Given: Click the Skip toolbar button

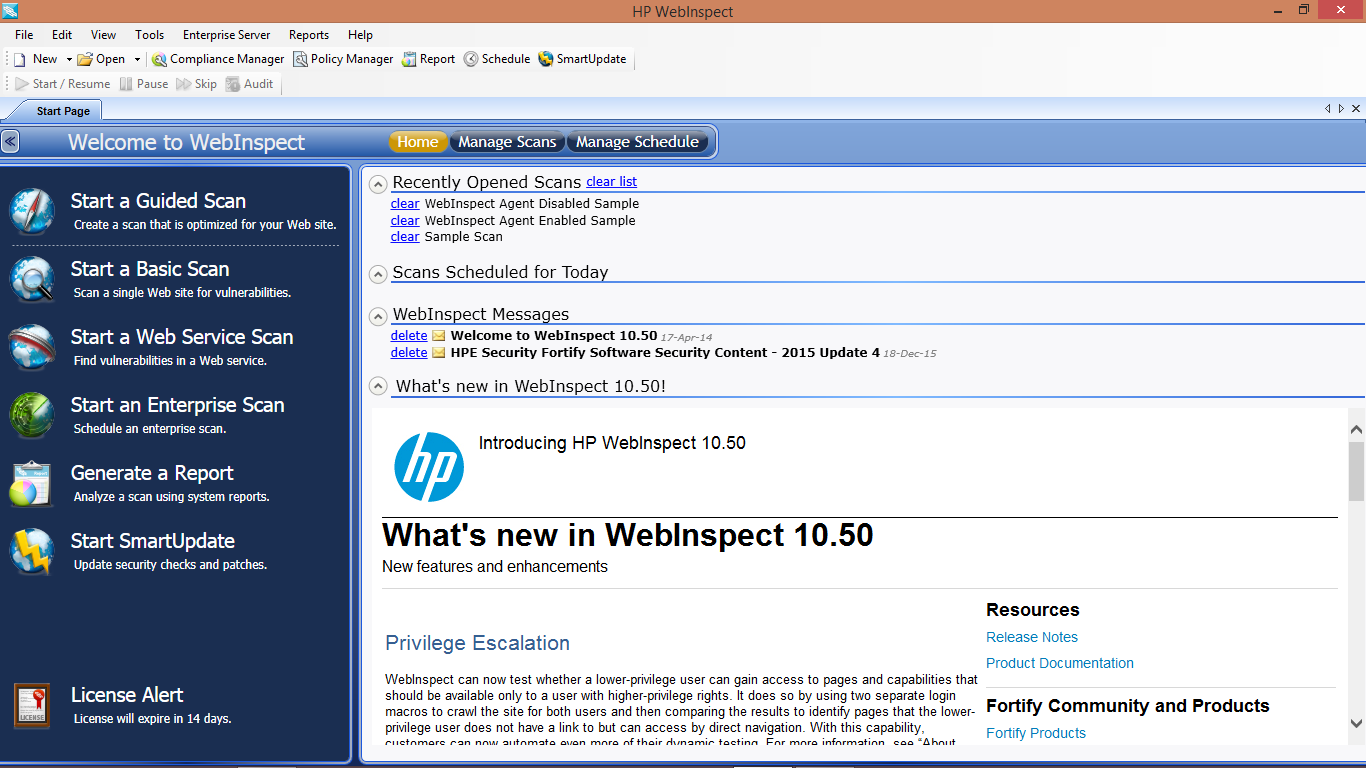Looking at the screenshot, I should pos(196,84).
